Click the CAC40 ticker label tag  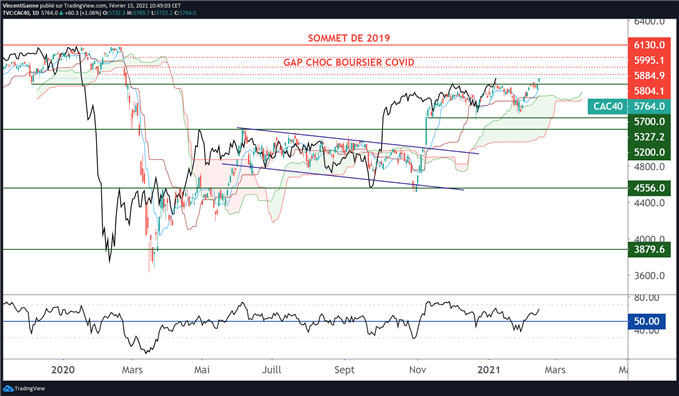click(x=608, y=106)
